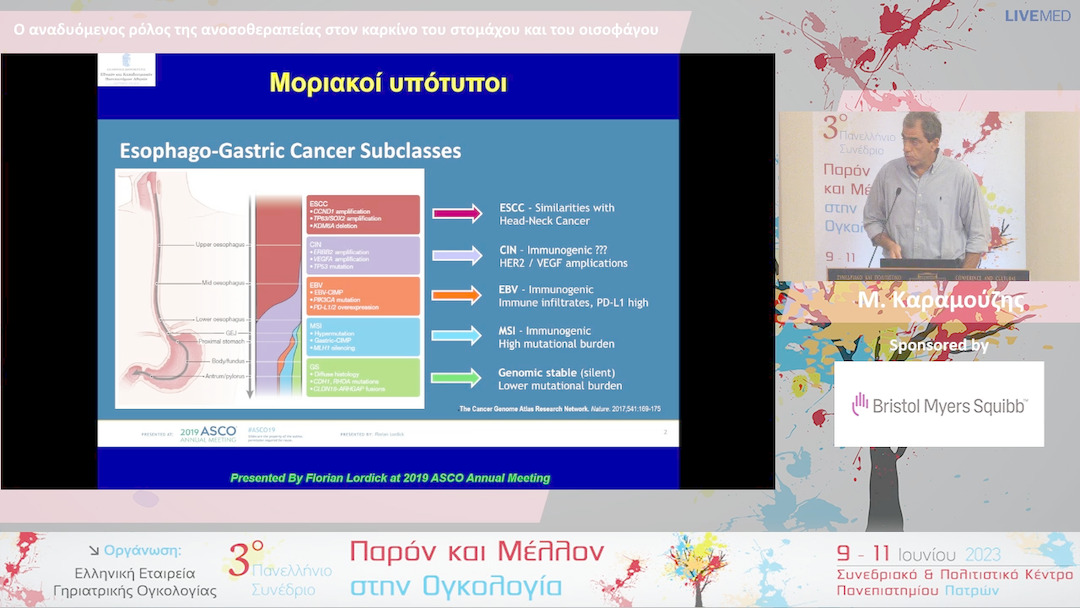Click the esophagus and stomach anatomy diagram
Screen dimensions: 1080x608
click(x=185, y=290)
